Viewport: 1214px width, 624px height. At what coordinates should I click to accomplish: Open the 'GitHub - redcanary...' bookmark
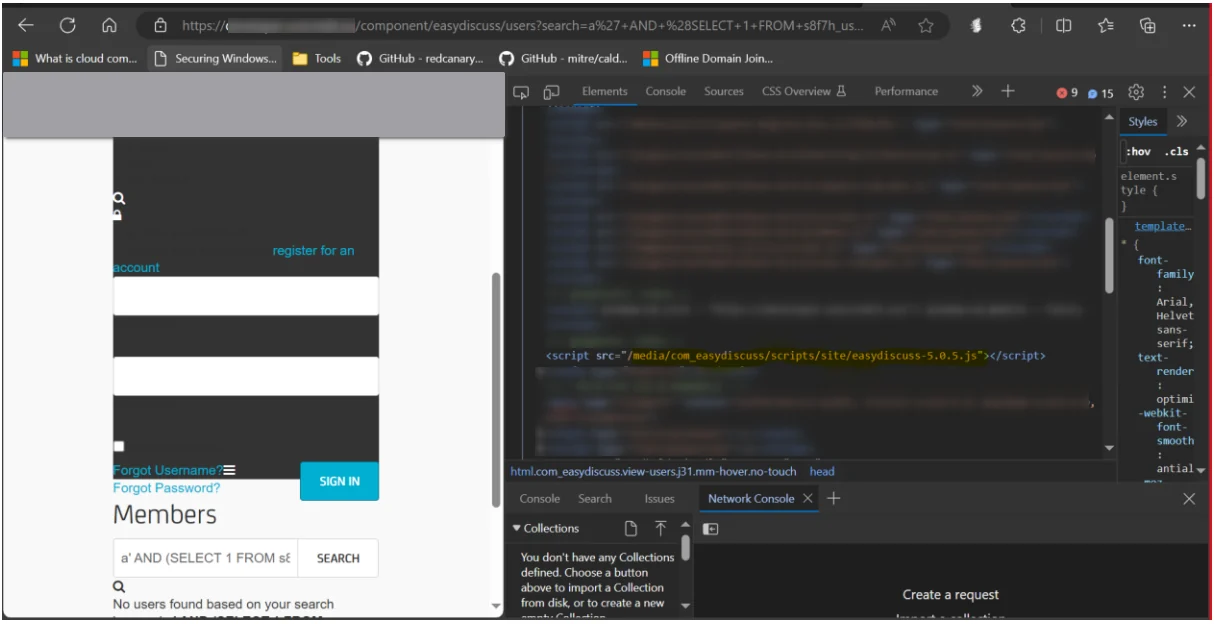(421, 58)
